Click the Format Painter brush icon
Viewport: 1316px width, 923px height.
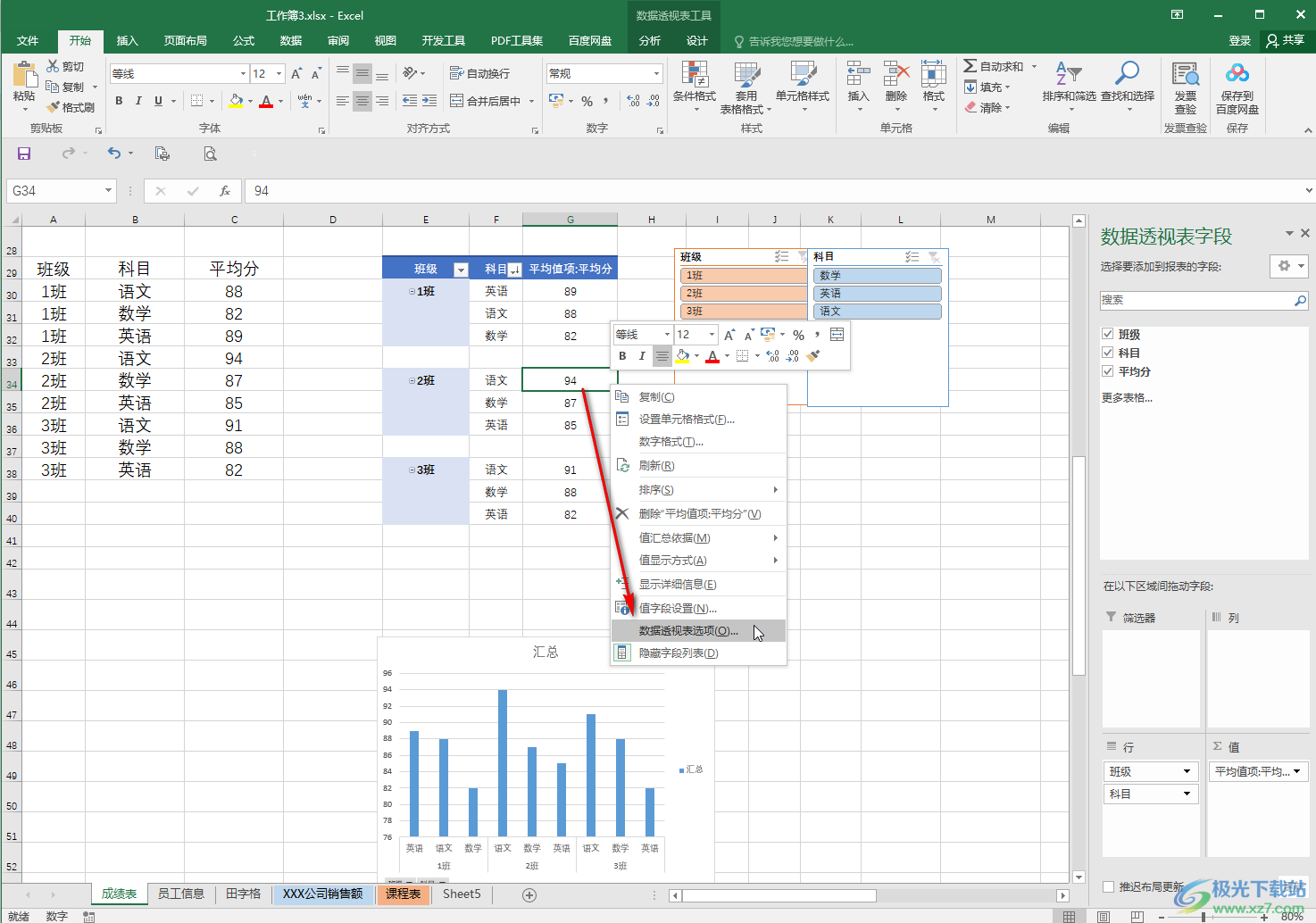[x=54, y=107]
